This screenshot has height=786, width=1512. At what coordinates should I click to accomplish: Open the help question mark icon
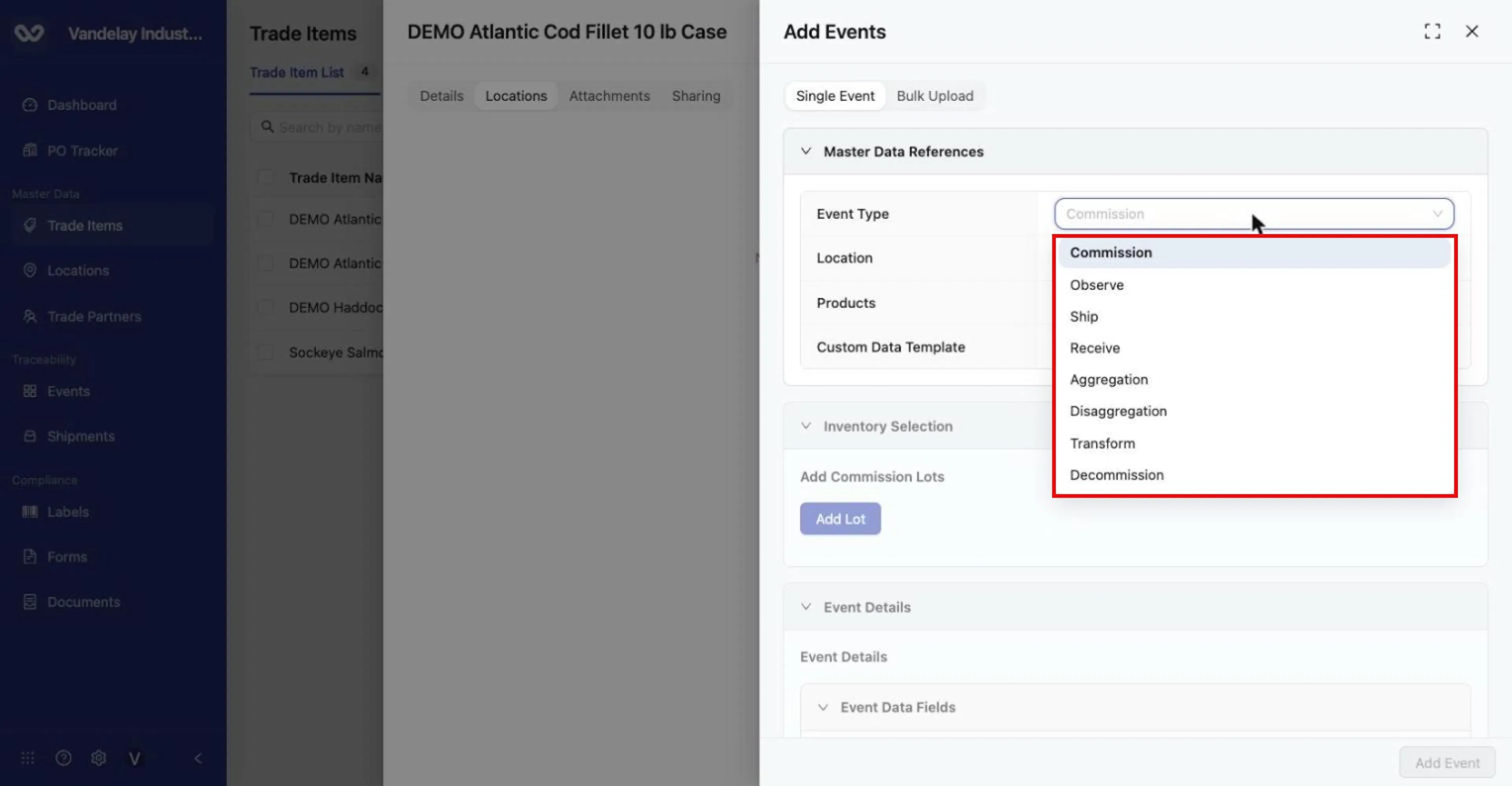pyautogui.click(x=63, y=758)
